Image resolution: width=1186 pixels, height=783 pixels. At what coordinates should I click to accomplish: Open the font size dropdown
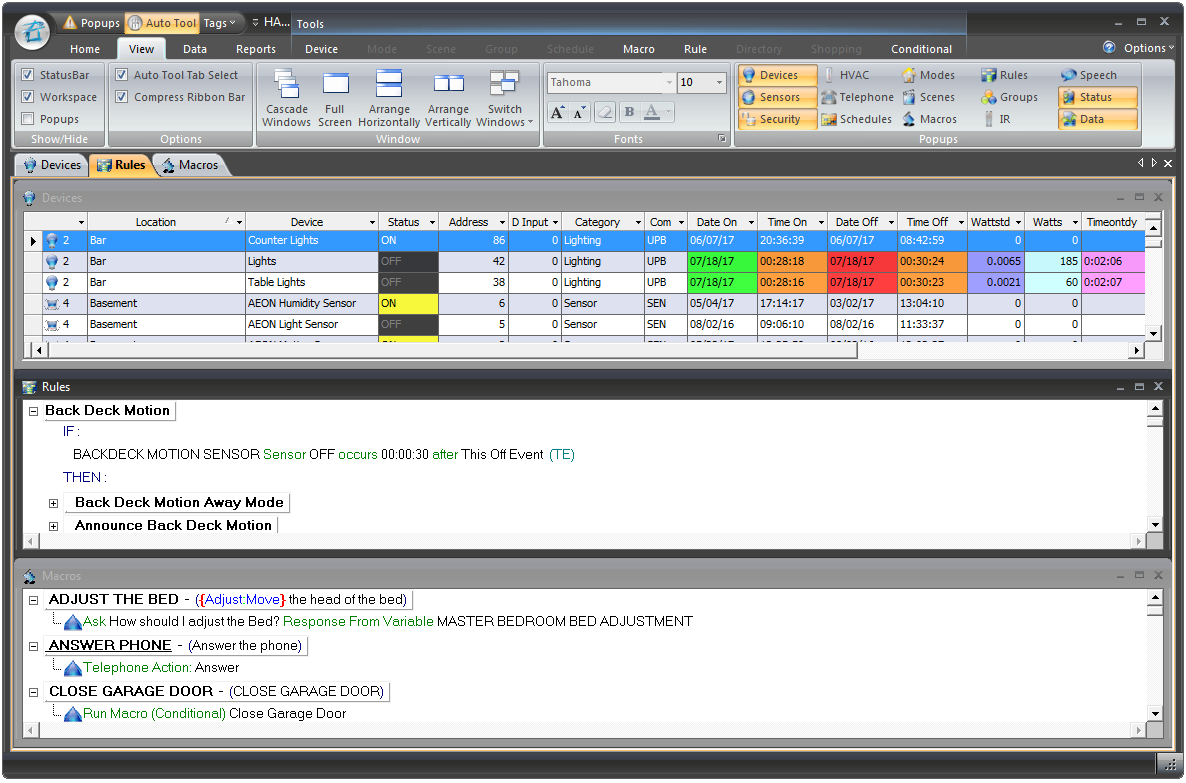point(719,82)
